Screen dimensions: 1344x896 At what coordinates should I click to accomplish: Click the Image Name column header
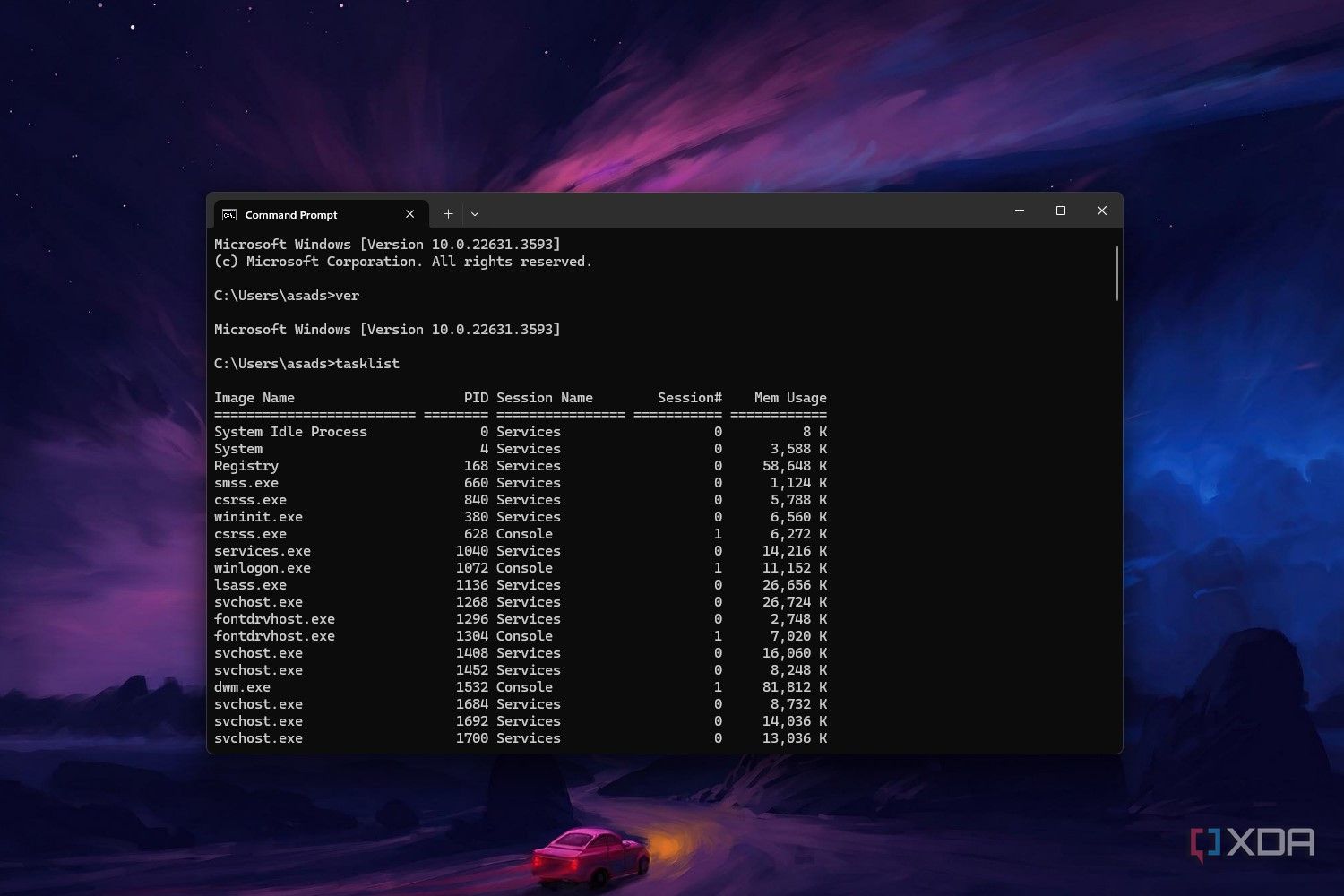[x=254, y=398]
